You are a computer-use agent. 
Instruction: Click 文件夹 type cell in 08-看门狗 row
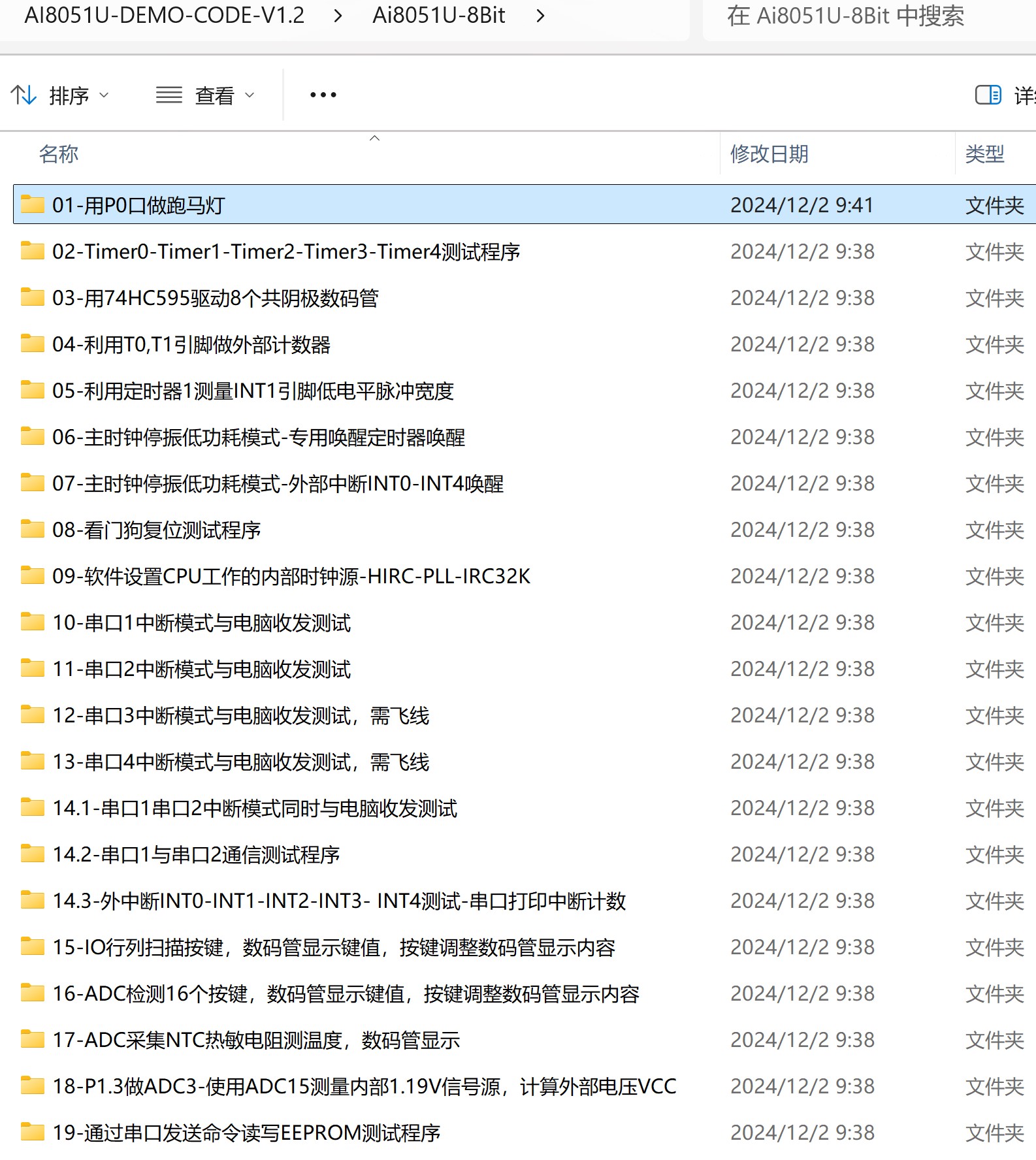tap(994, 530)
